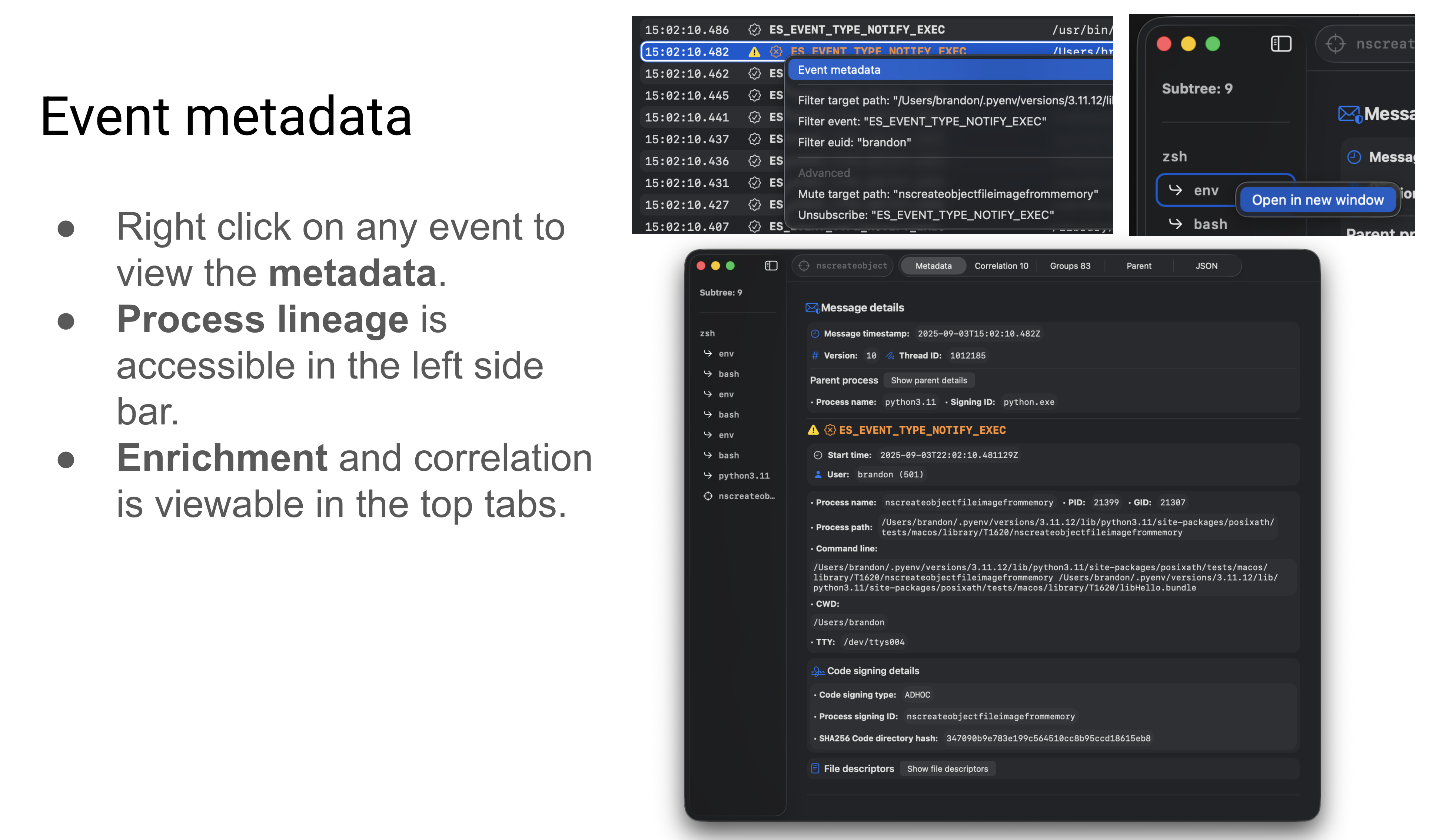
Task: Select the nscreateob… subtree item
Action: [746, 496]
